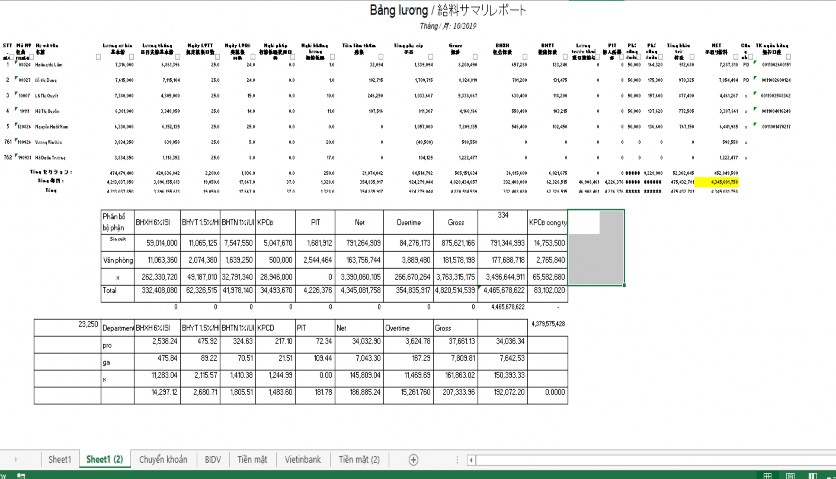This screenshot has height=479, width=836.
Task: Add a new sheet with the plus button
Action: click(413, 459)
